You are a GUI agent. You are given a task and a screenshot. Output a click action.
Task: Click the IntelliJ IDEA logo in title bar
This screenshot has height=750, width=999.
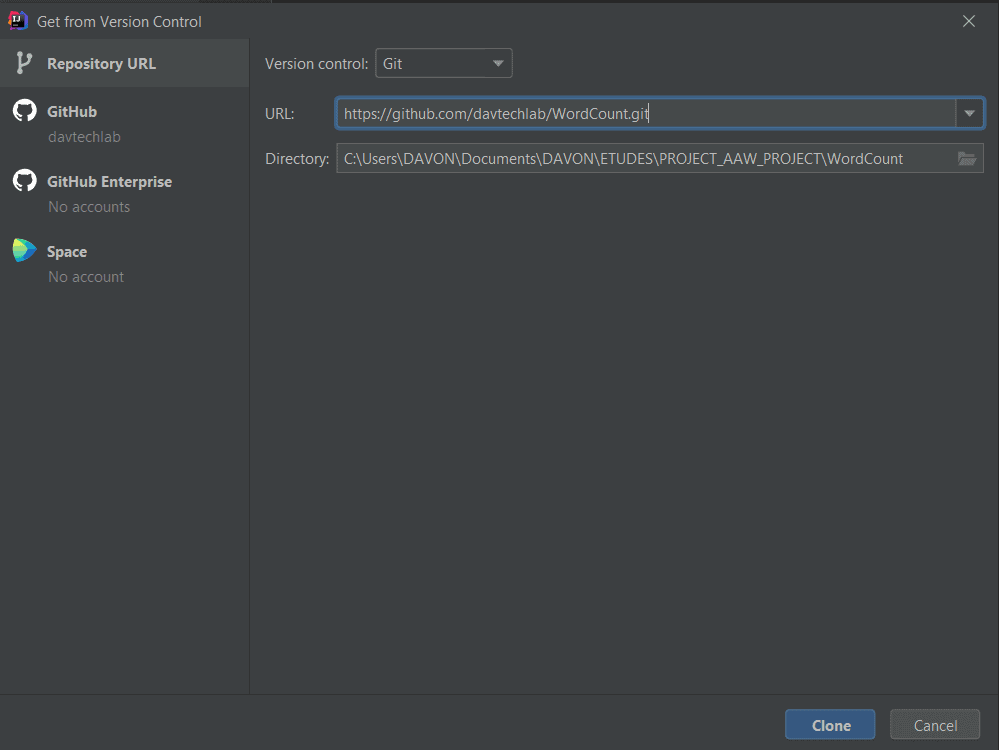coord(16,20)
